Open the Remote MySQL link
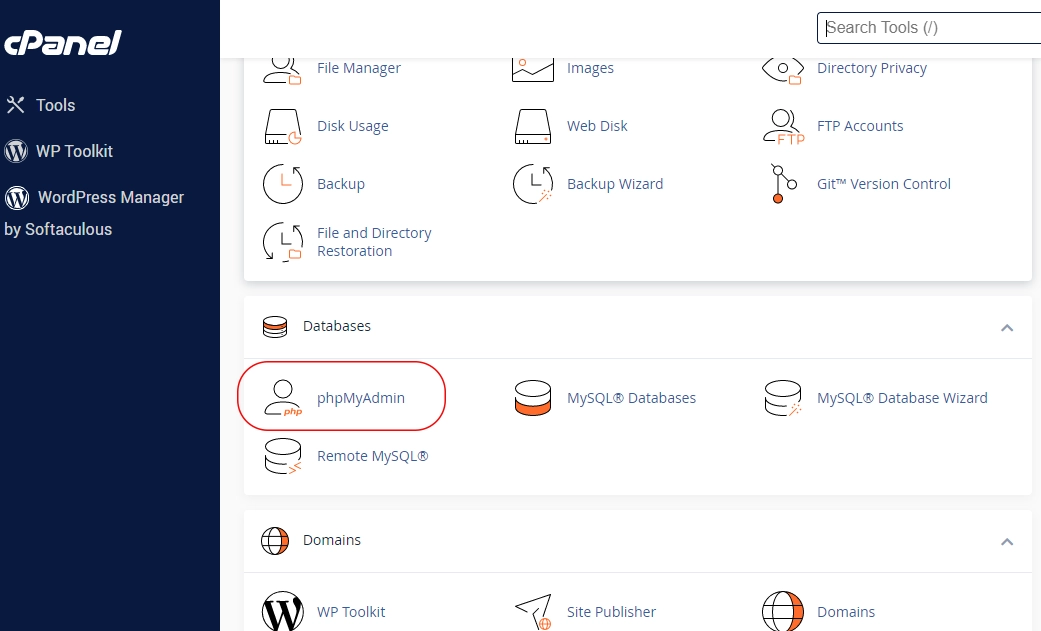Image resolution: width=1041 pixels, height=631 pixels. (372, 456)
